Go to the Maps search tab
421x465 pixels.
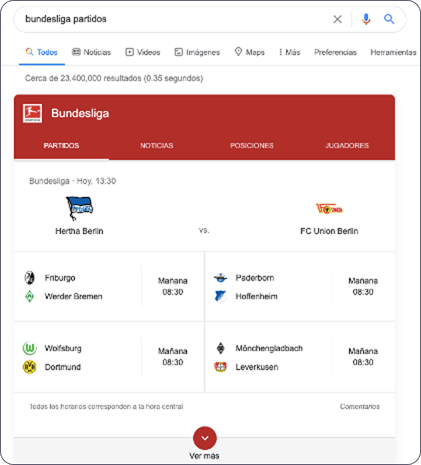tap(250, 52)
